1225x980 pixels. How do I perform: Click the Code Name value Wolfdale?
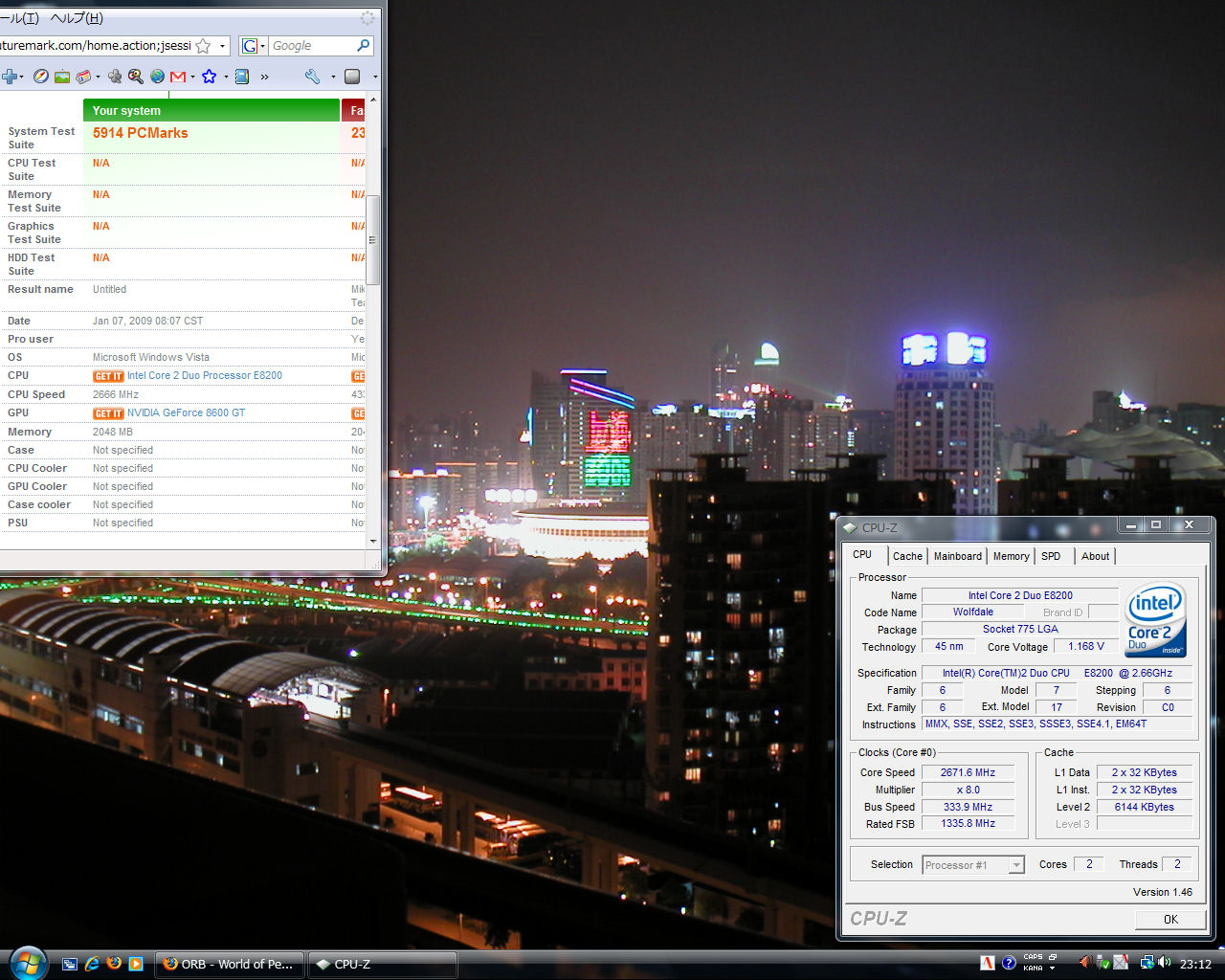click(x=973, y=612)
